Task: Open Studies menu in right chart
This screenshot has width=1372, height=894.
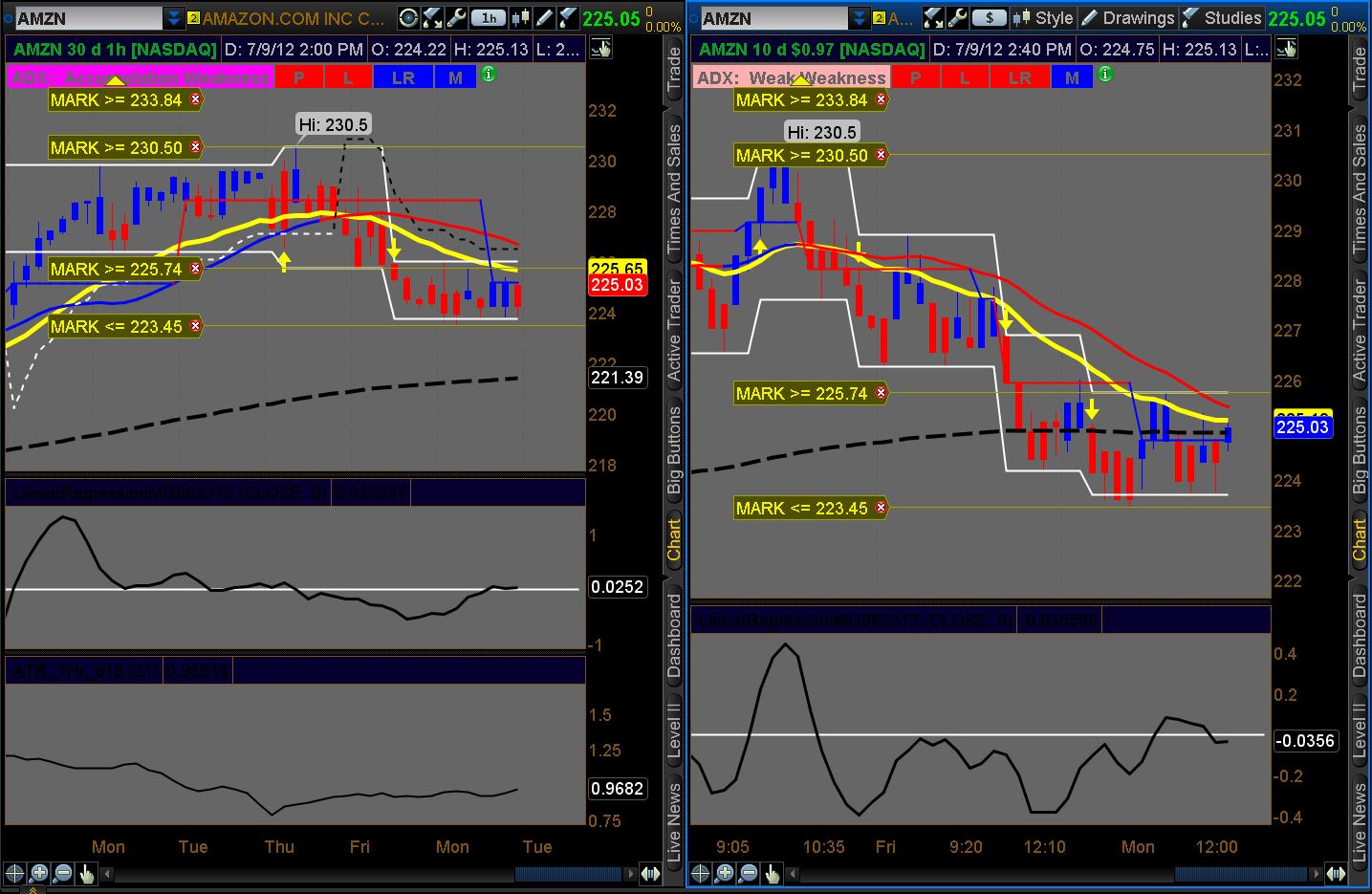Action: [x=1222, y=17]
